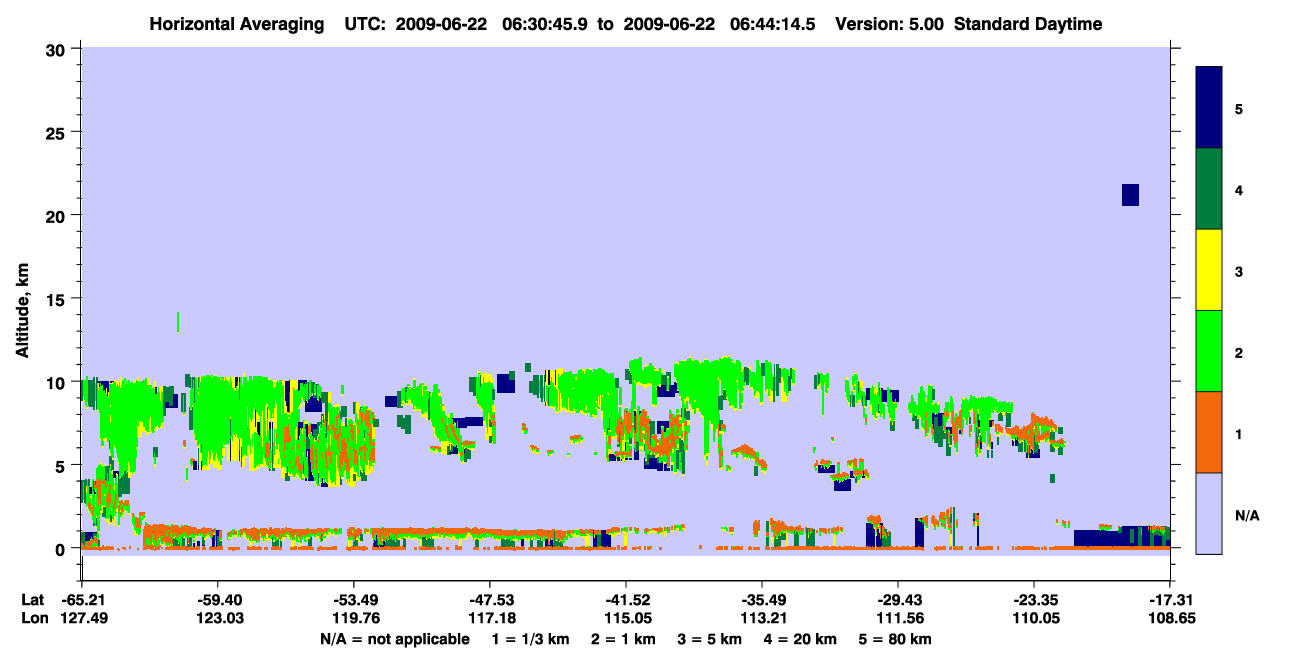
Task: Click the yellow level 3 swatch
Action: click(x=1209, y=270)
